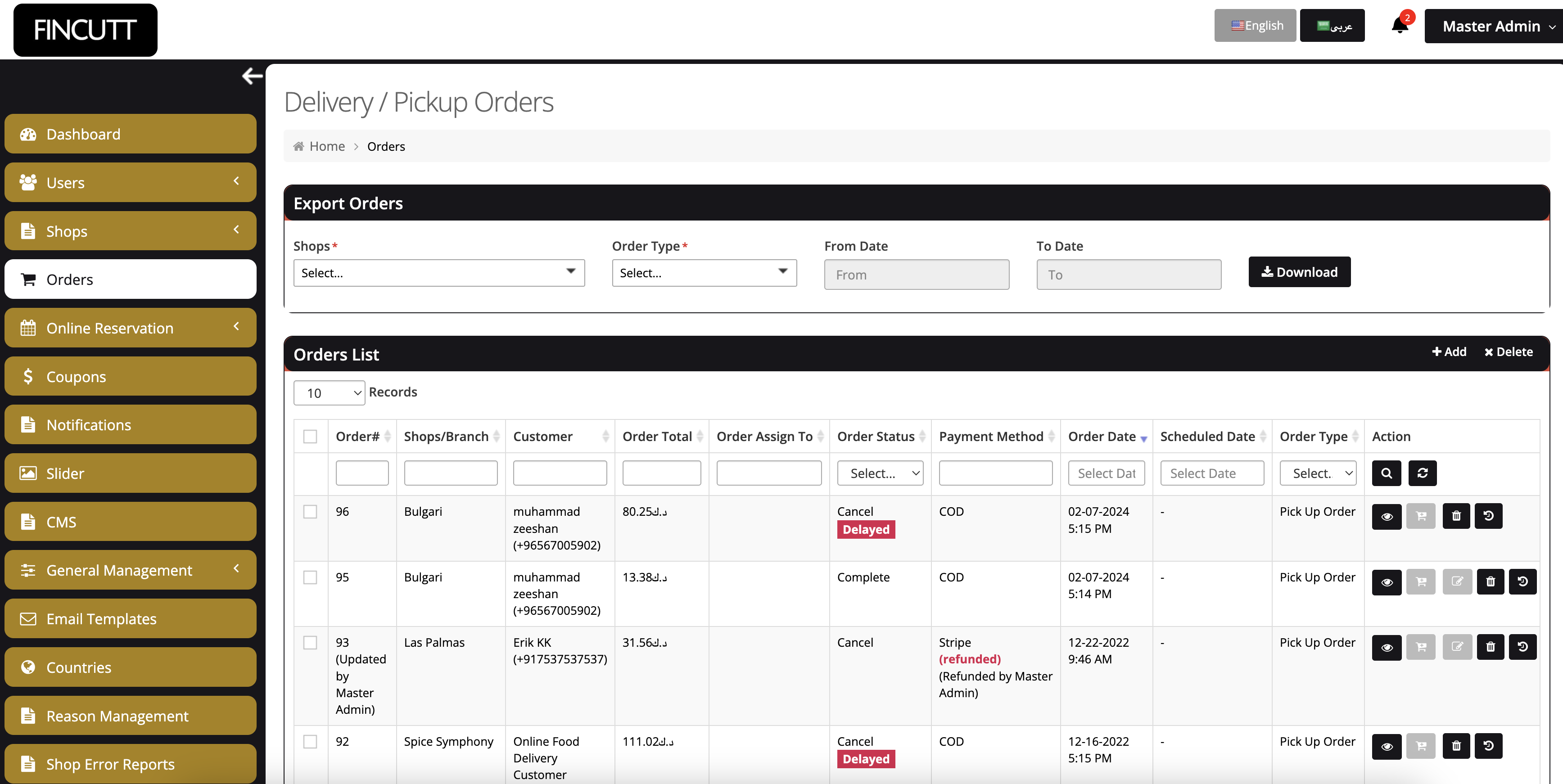1563x784 pixels.
Task: Check the box for order 96
Action: (x=310, y=512)
